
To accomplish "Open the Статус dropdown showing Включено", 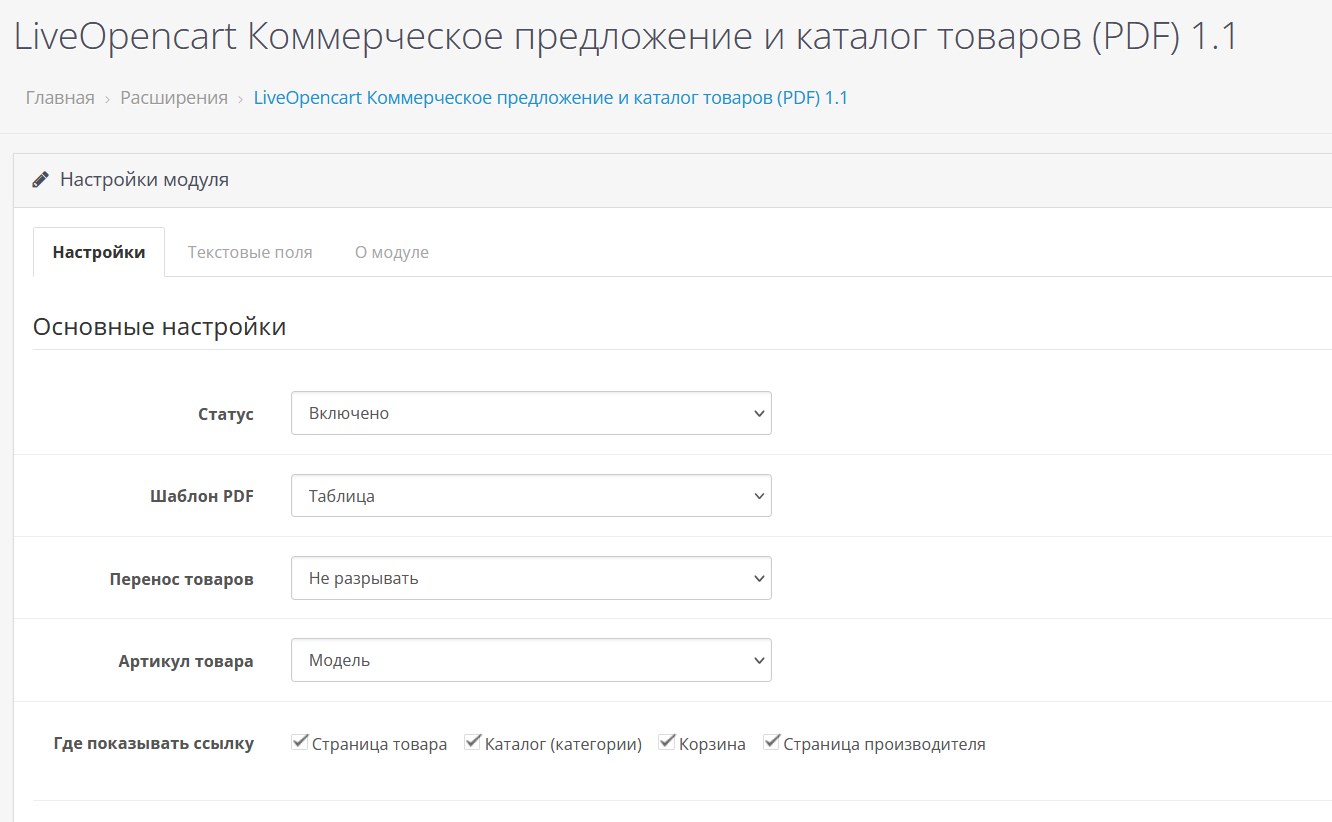I will [531, 413].
